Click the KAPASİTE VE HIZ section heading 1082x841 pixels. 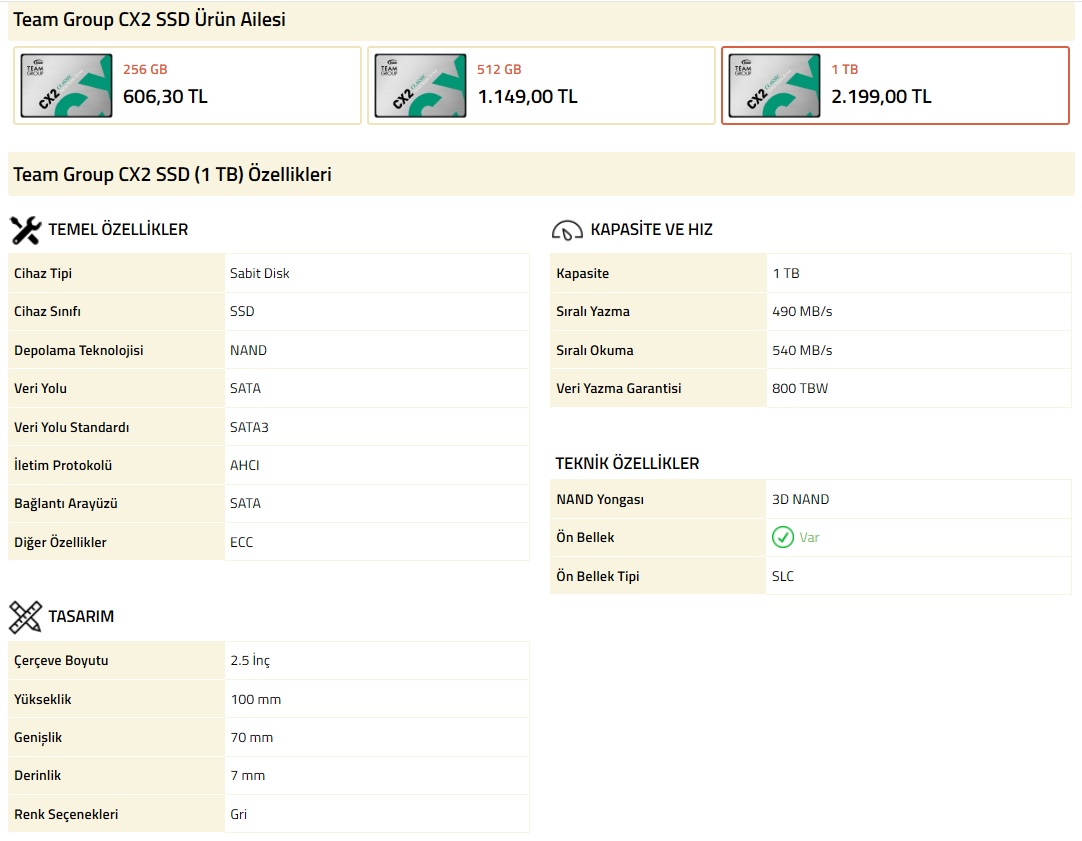[651, 230]
